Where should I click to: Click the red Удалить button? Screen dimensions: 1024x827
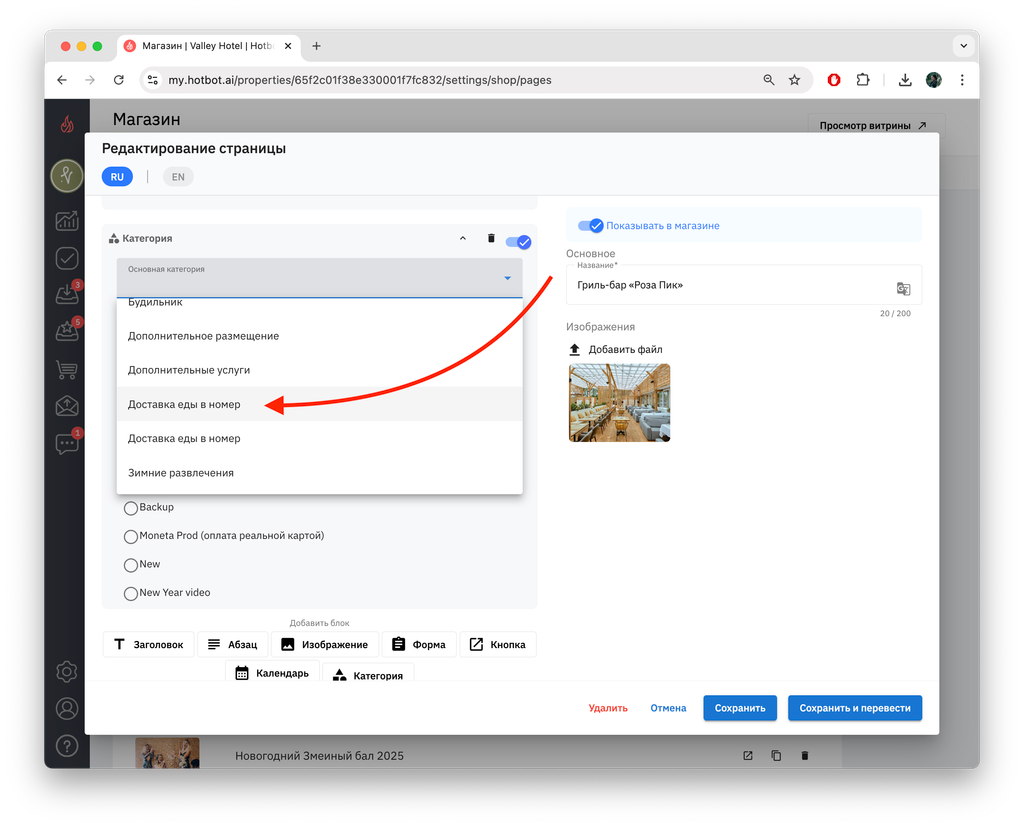[608, 708]
